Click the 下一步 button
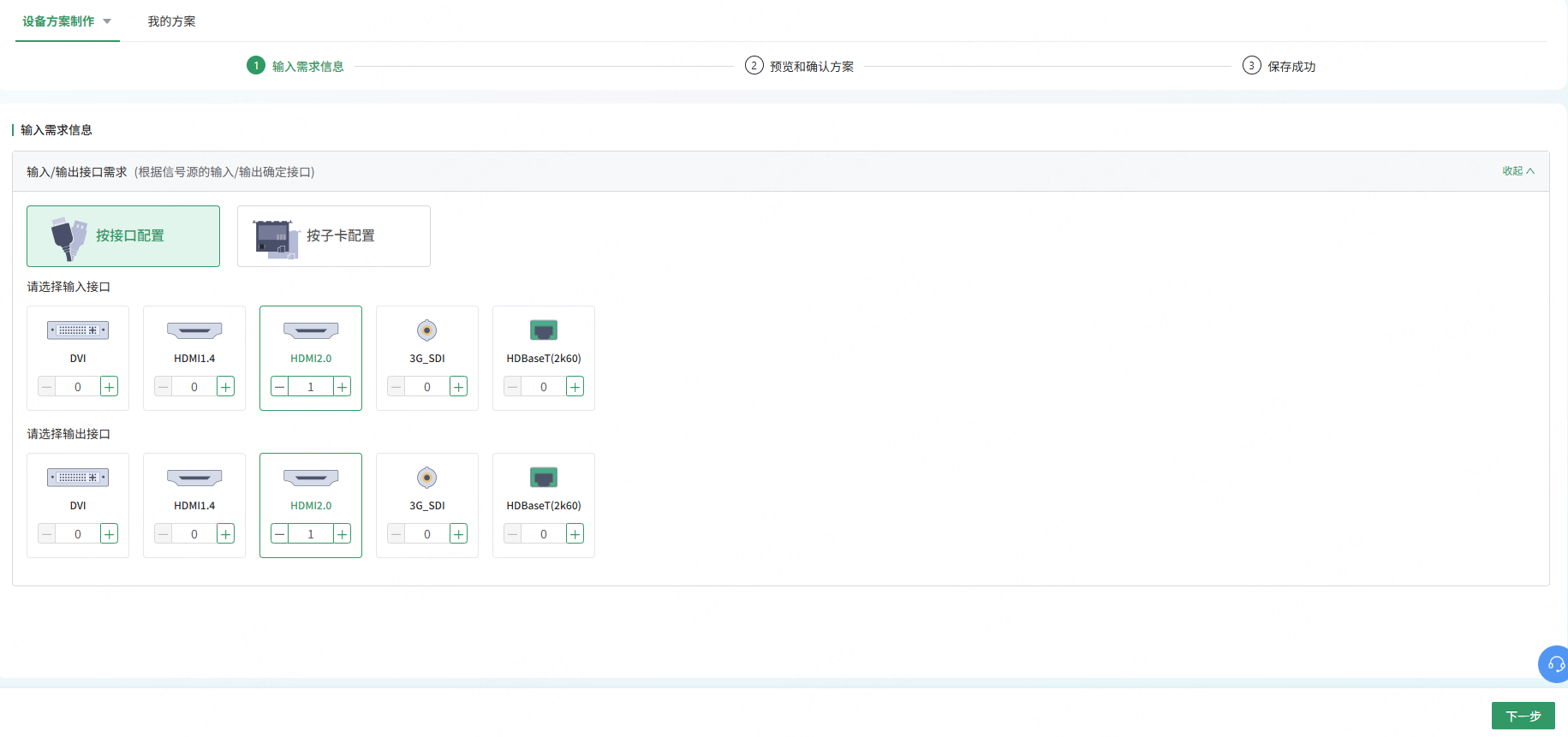 [1523, 716]
